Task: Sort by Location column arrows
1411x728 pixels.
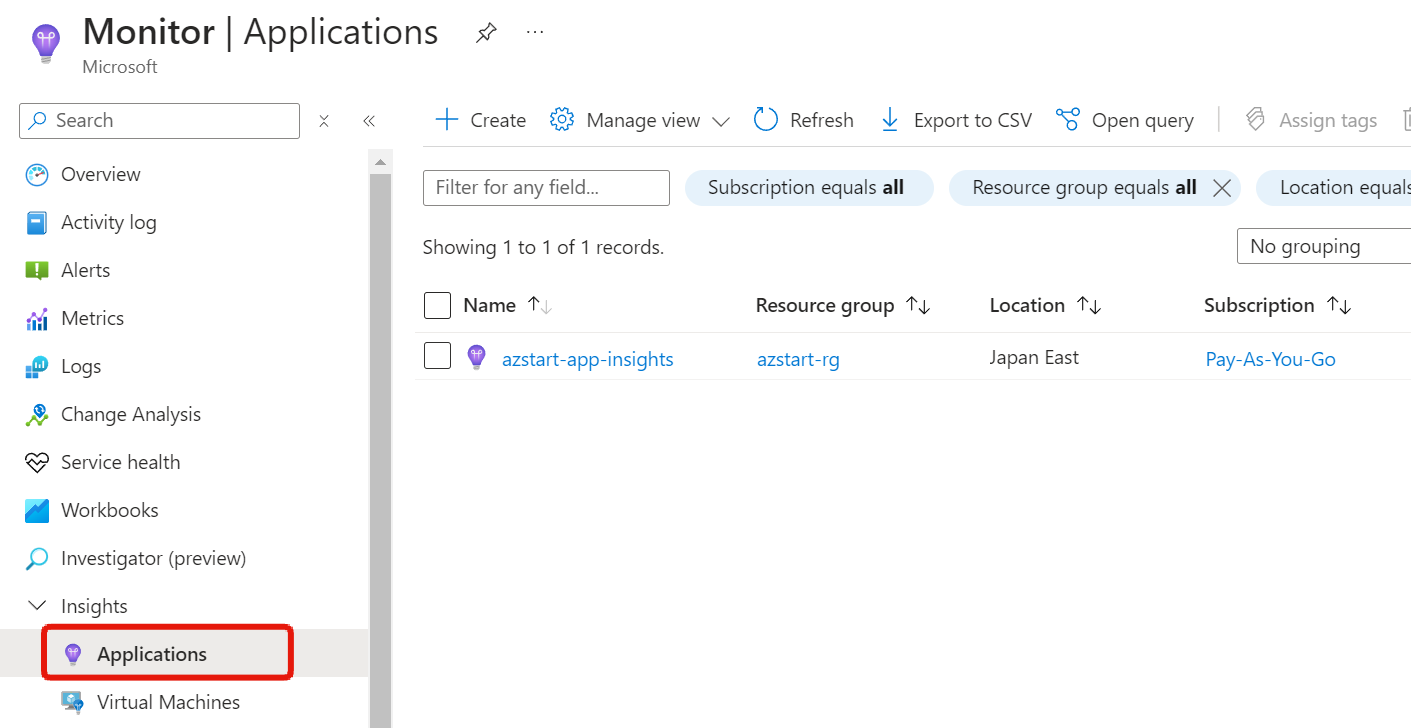Action: tap(1089, 305)
